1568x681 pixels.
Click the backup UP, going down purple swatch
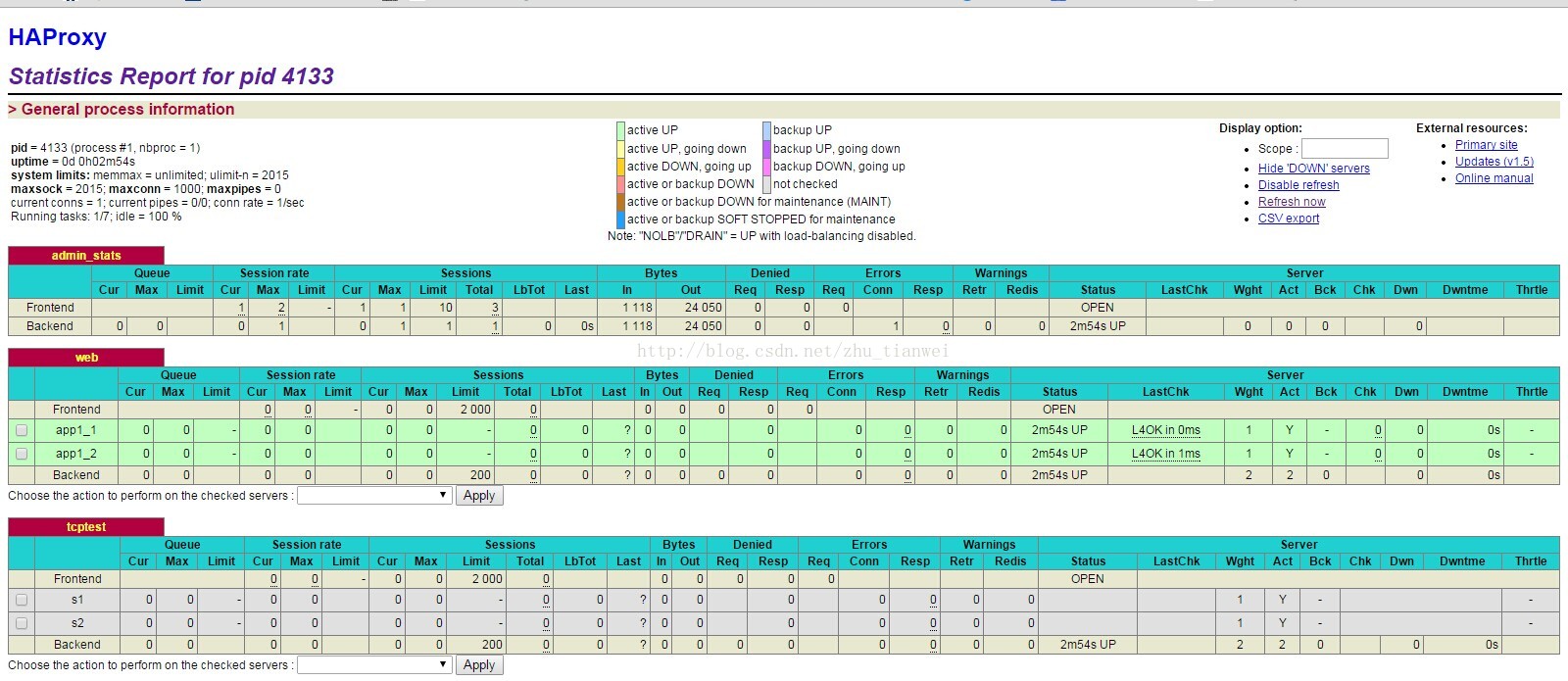[x=766, y=149]
